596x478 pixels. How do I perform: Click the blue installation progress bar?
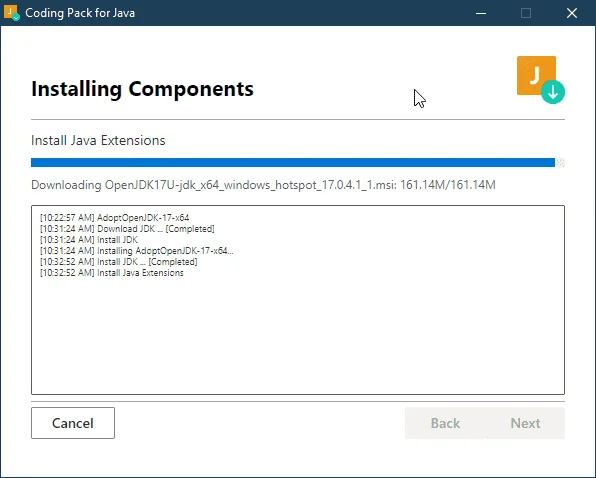(293, 163)
